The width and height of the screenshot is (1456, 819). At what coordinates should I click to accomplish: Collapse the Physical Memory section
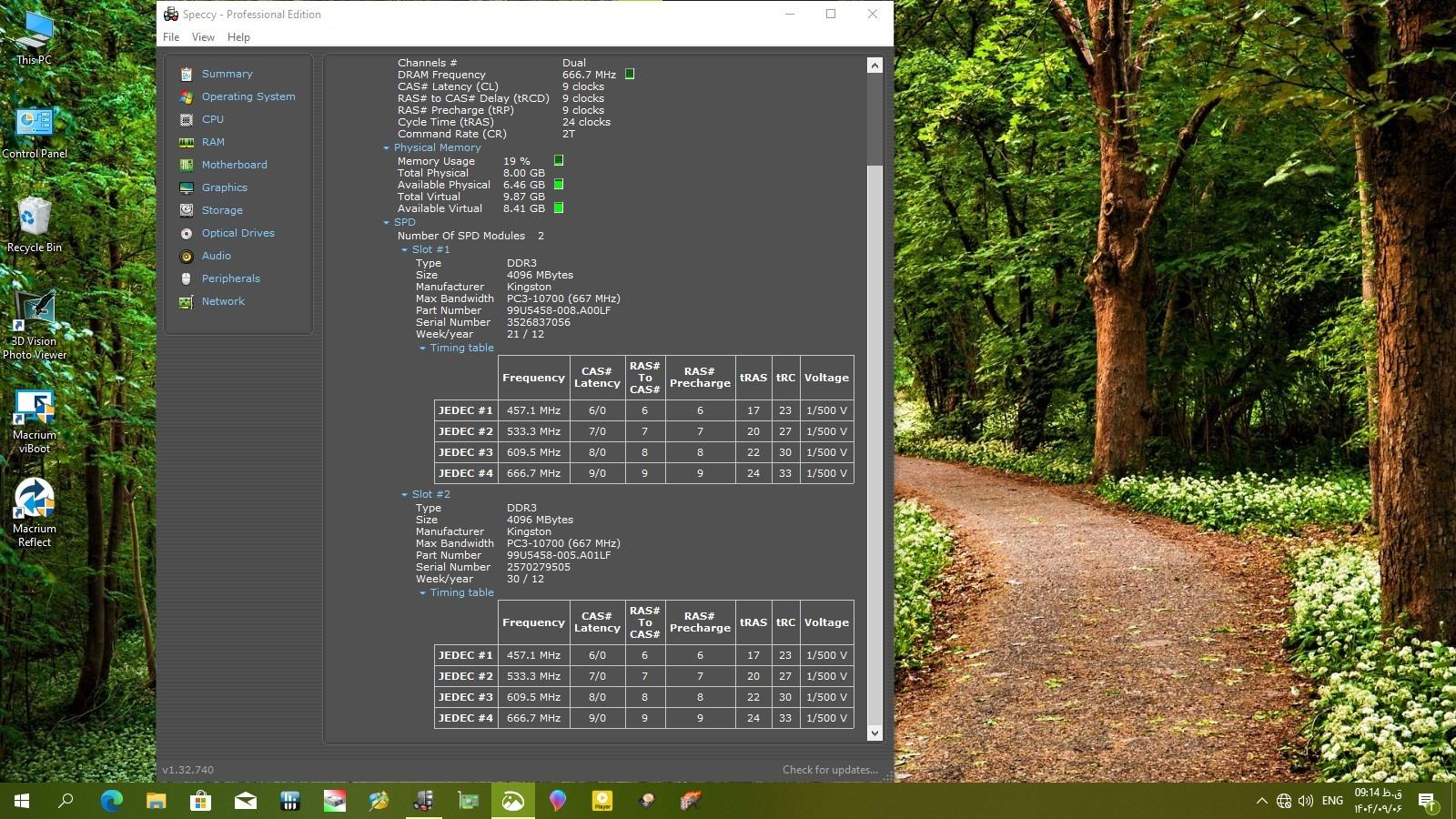(387, 148)
